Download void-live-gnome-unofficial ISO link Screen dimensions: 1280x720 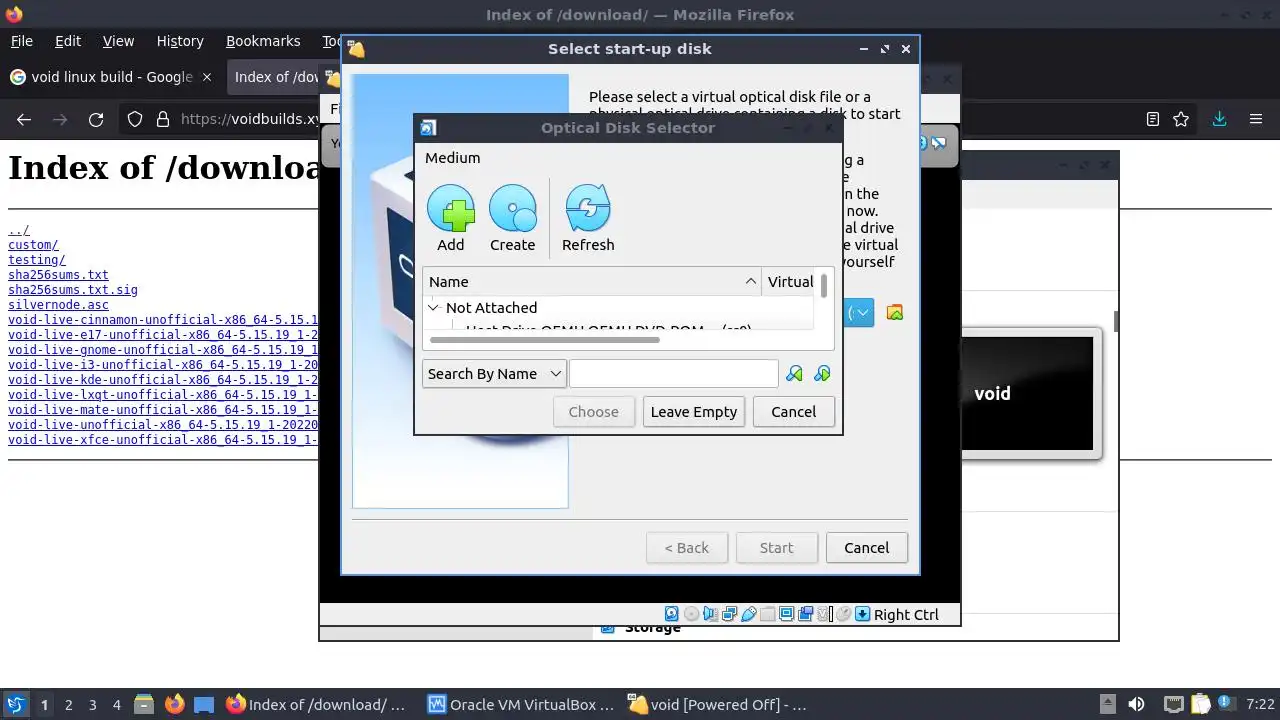pos(163,350)
